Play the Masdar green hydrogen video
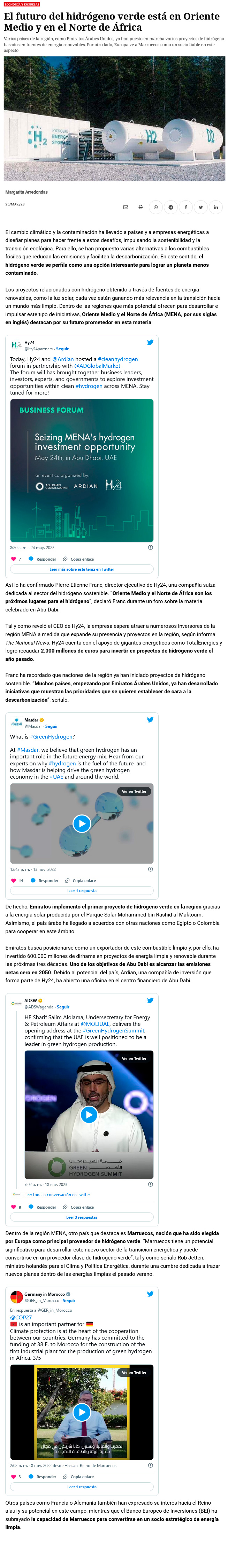Screen dimensions: 228x1568 coord(82,824)
